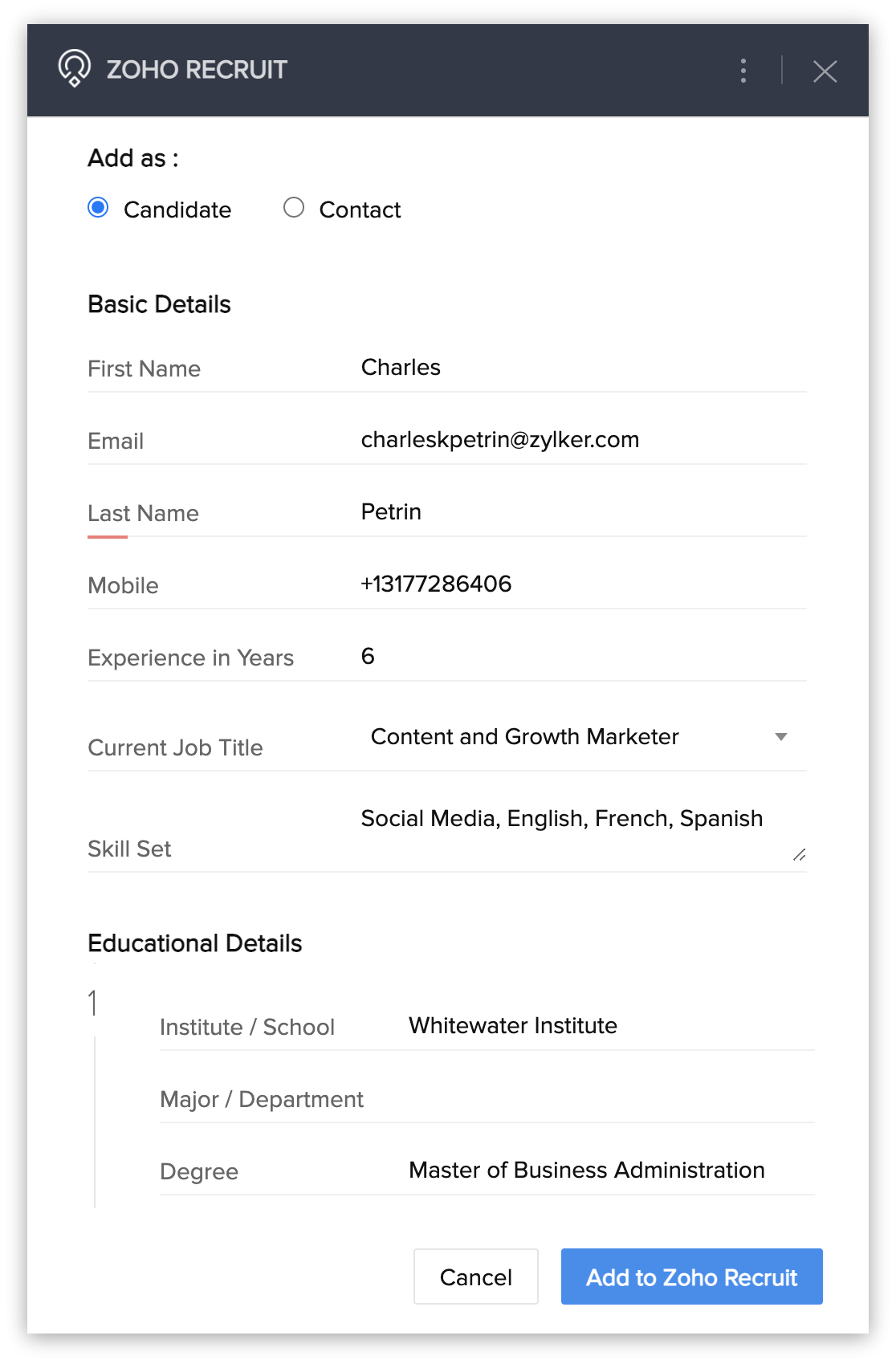This screenshot has height=1364, width=896.
Task: Open the three-dot more options menu
Action: [x=743, y=71]
